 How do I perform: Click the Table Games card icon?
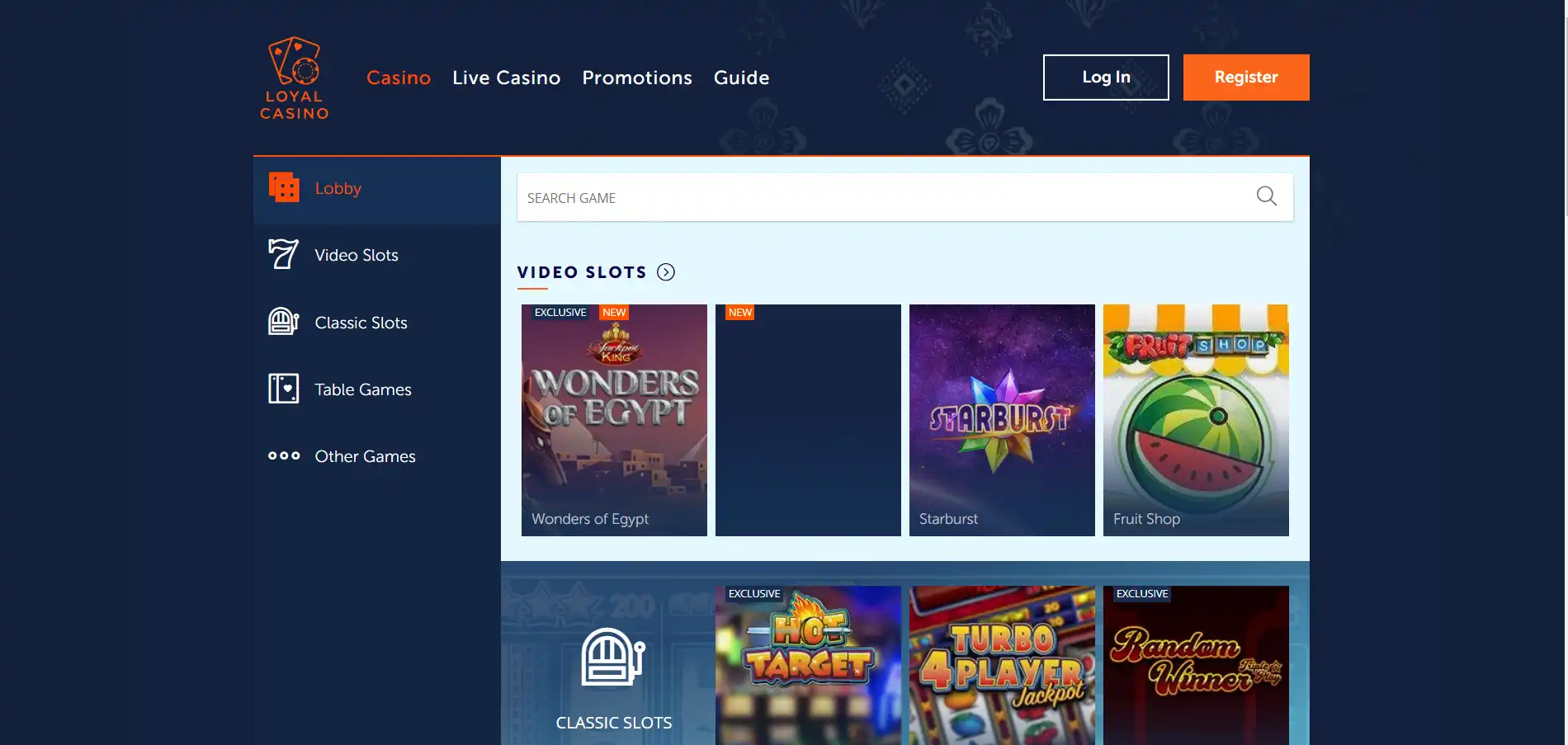(x=283, y=389)
